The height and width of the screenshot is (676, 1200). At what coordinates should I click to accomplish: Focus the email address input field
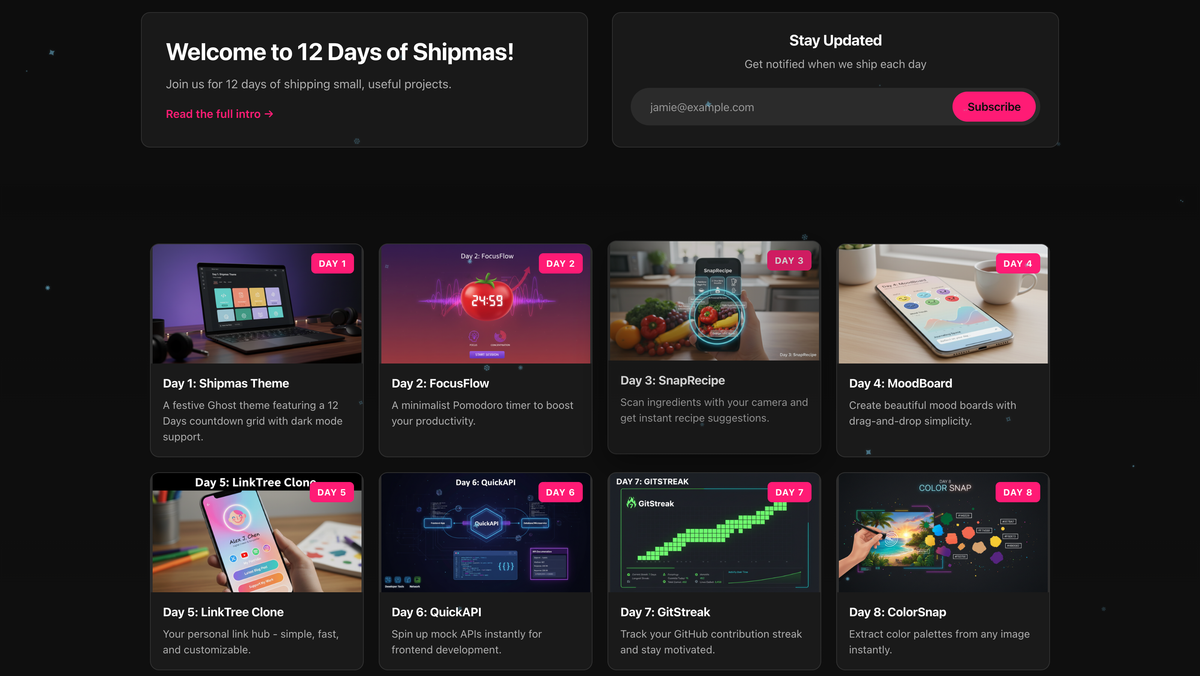791,107
